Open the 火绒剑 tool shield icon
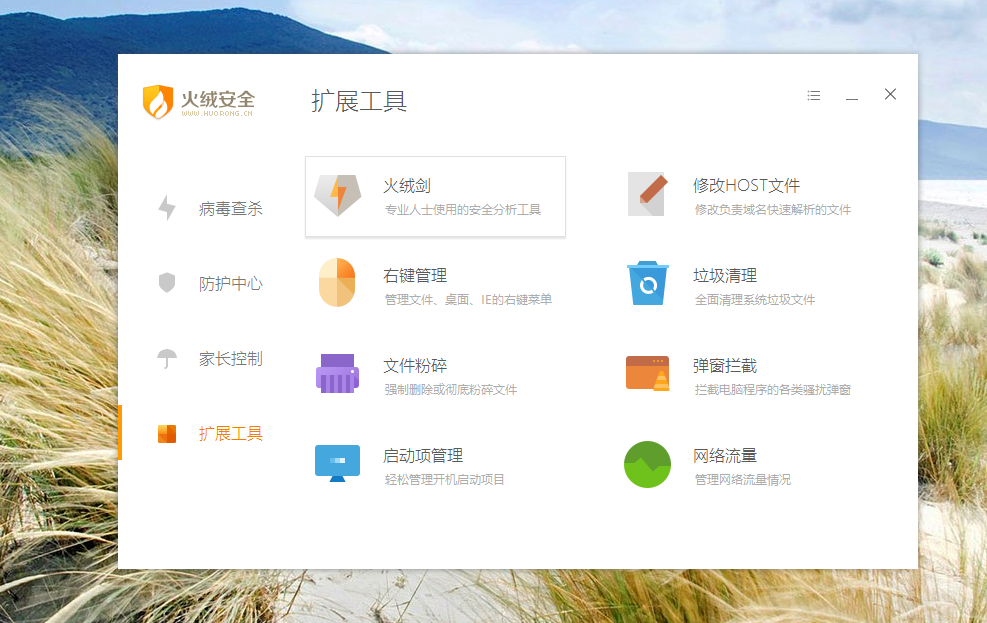 (337, 196)
